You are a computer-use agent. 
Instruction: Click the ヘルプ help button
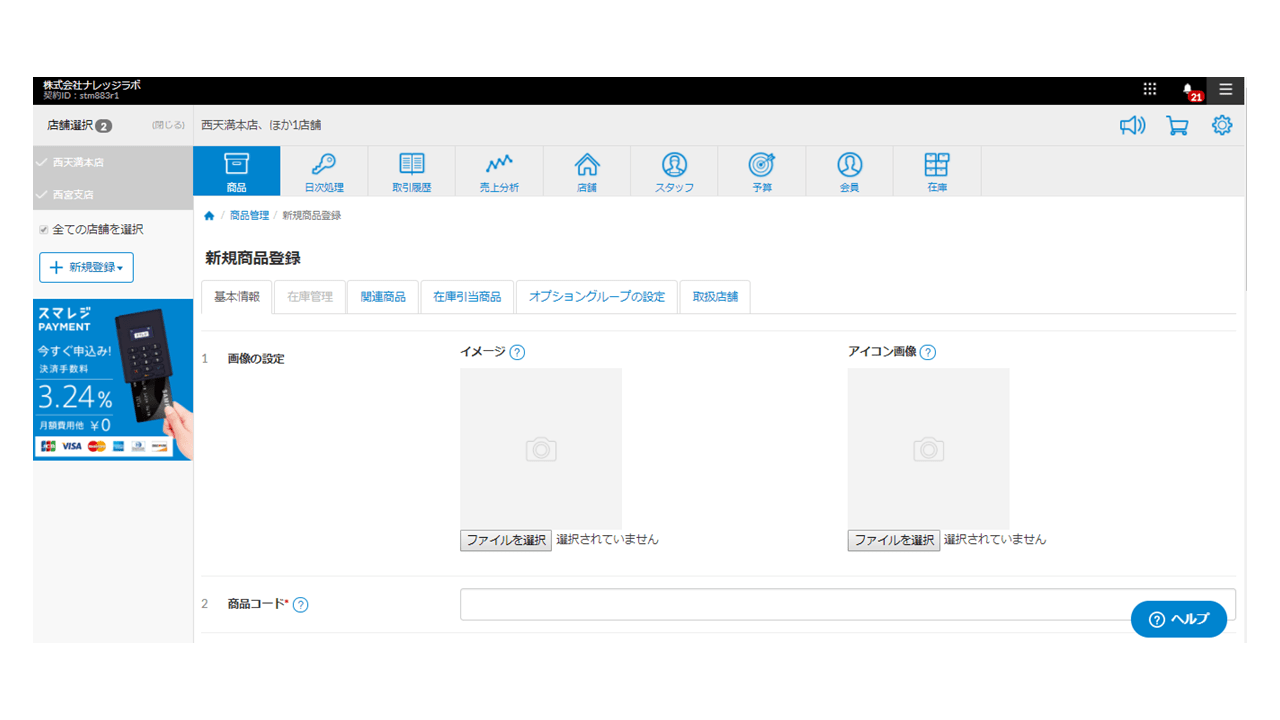click(1179, 619)
